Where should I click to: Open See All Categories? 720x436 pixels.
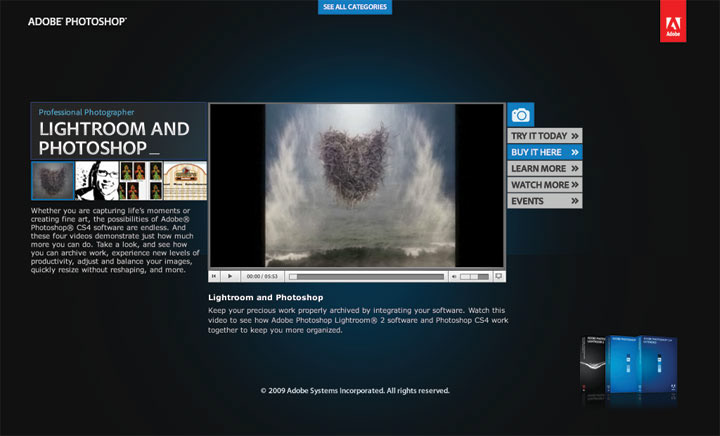pos(355,7)
